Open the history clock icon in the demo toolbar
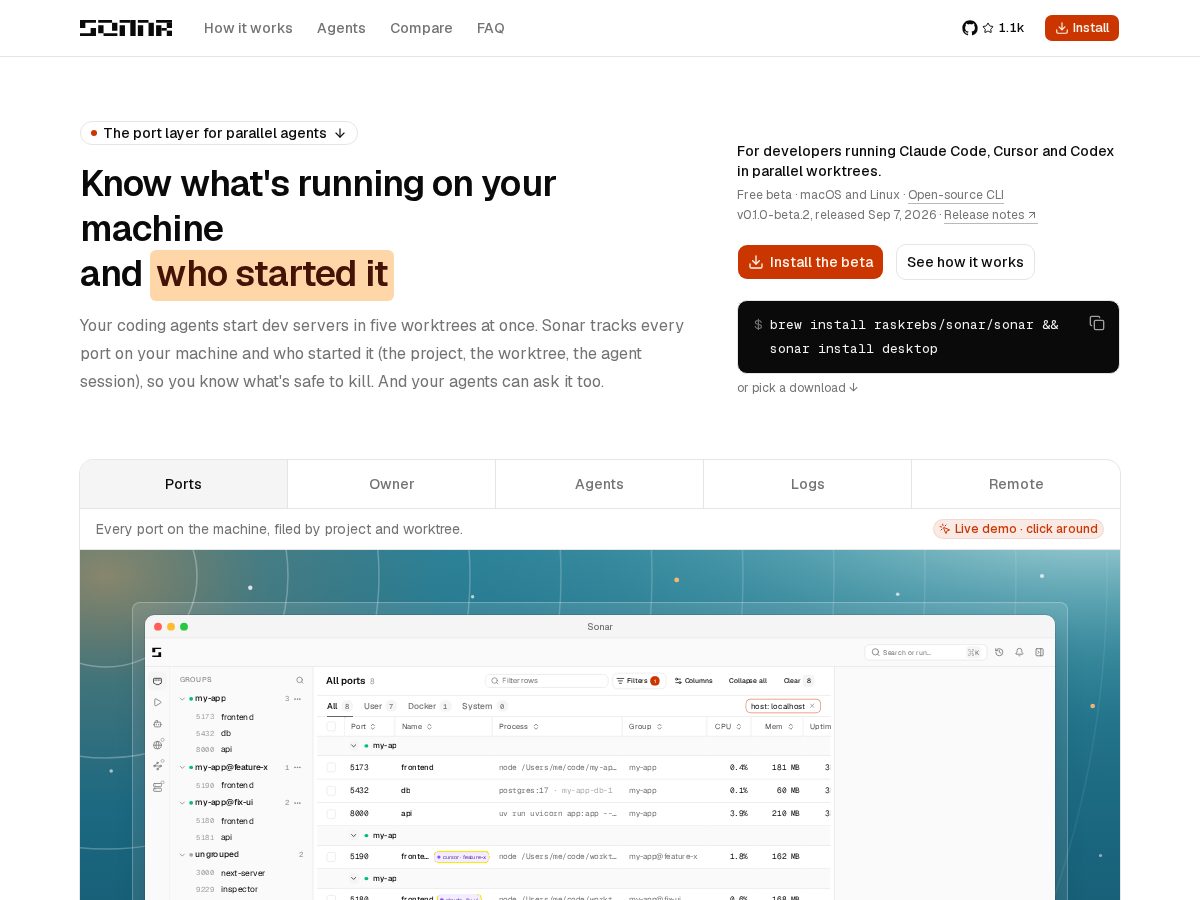Viewport: 1200px width, 900px height. pos(999,652)
